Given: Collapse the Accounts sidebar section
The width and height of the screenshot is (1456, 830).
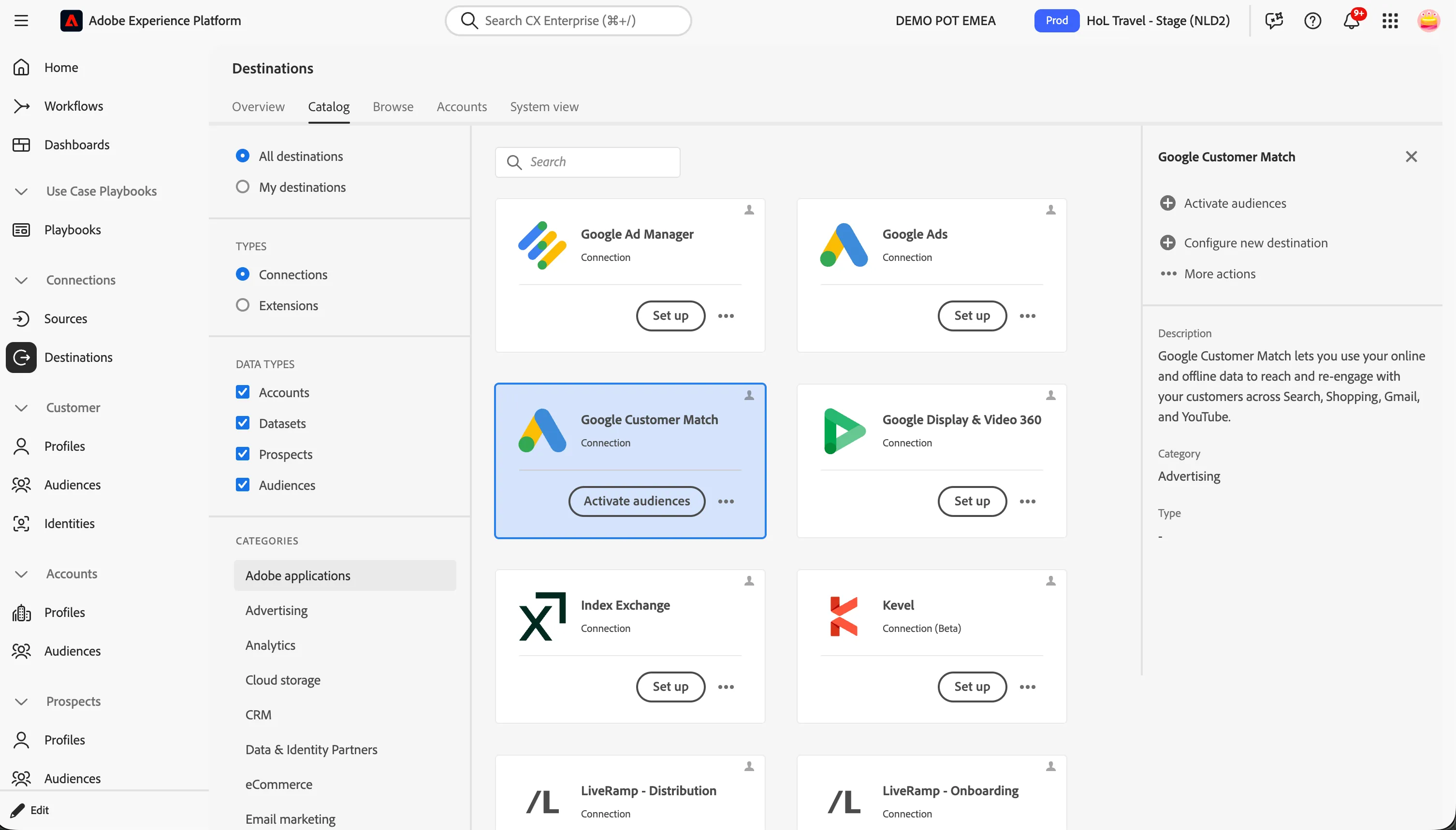Looking at the screenshot, I should (x=21, y=574).
